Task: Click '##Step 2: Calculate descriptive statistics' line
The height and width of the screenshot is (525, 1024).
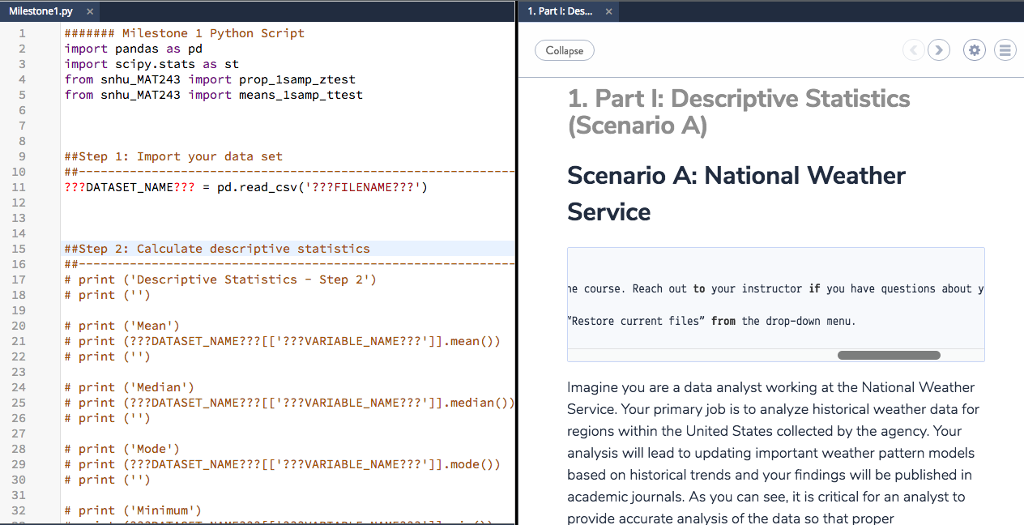Action: [217, 249]
